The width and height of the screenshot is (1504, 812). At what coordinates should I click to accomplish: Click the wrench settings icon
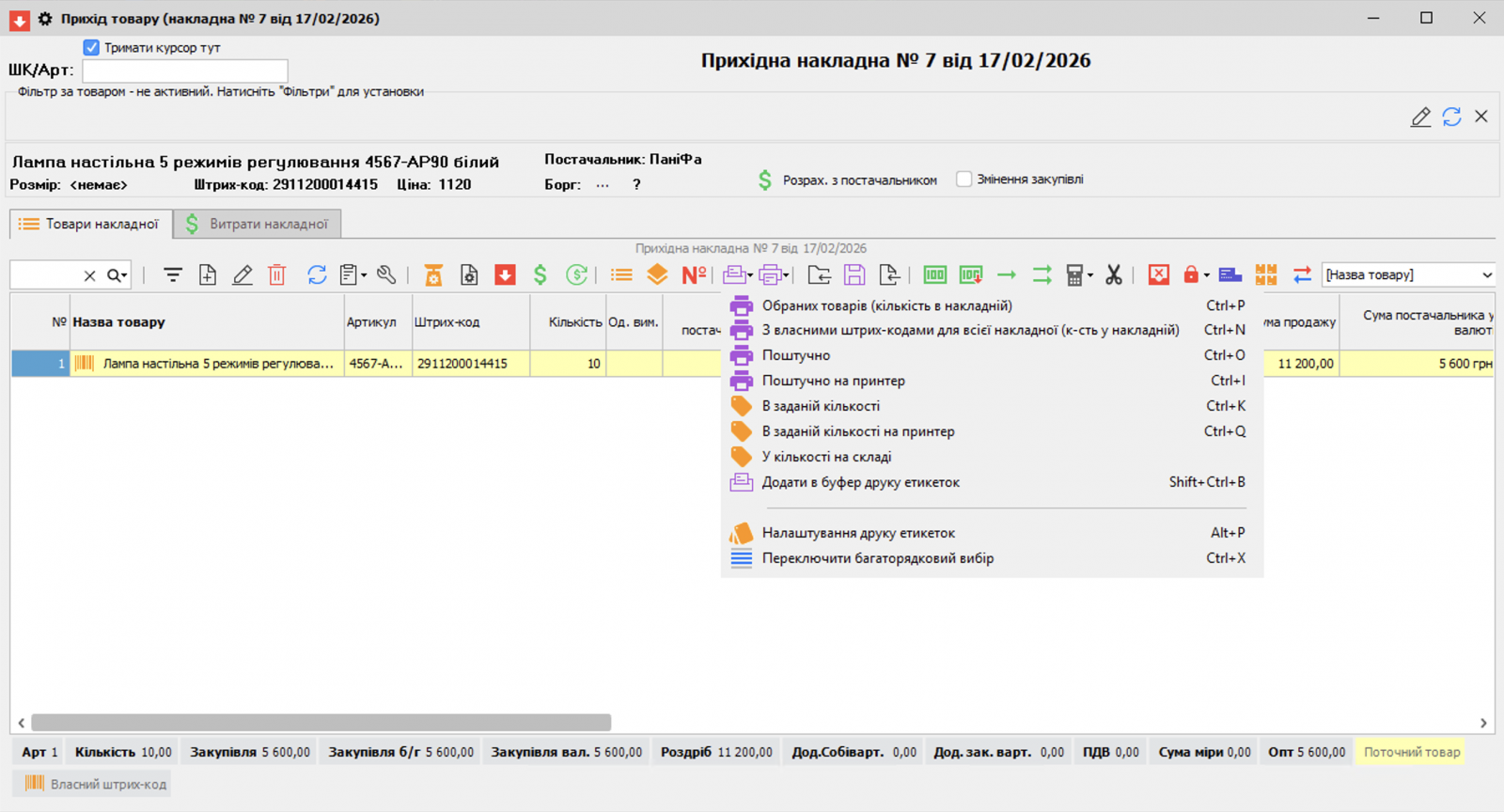(386, 274)
